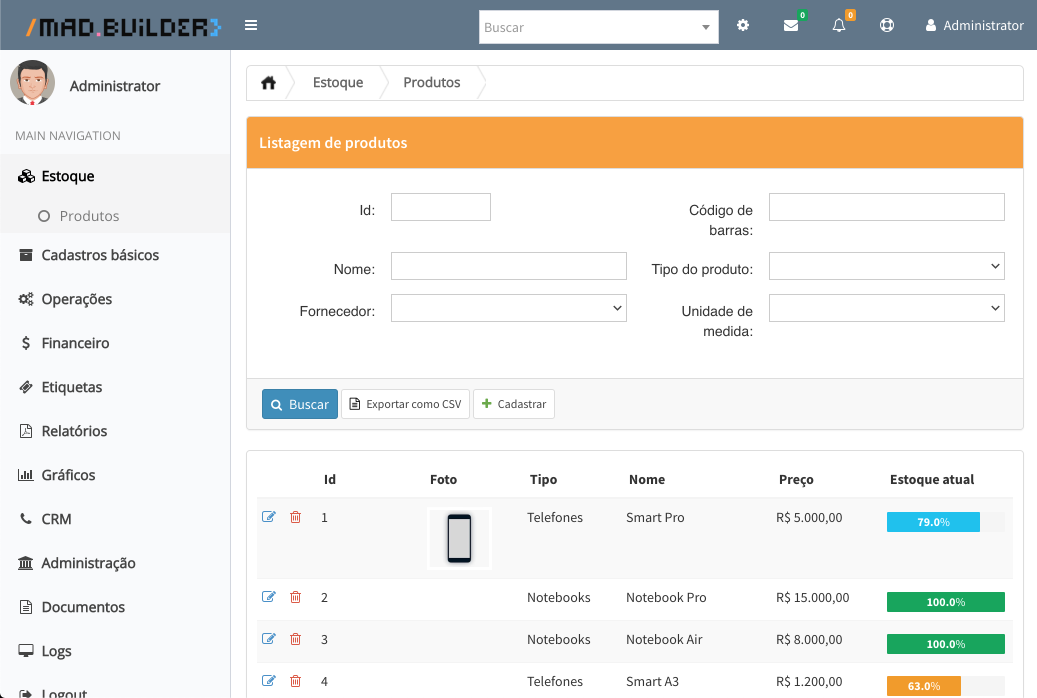Image resolution: width=1037 pixels, height=698 pixels.
Task: Click Produtos breadcrumb link
Action: tap(432, 83)
